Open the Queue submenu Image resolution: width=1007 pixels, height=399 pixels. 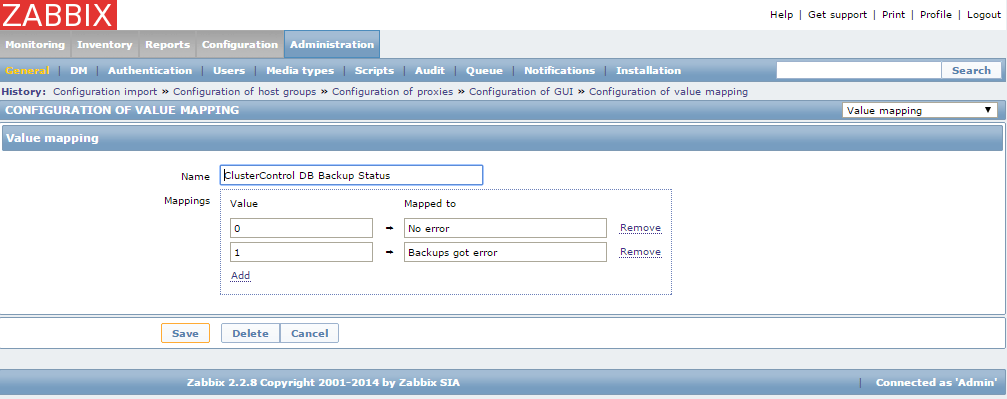click(x=484, y=71)
